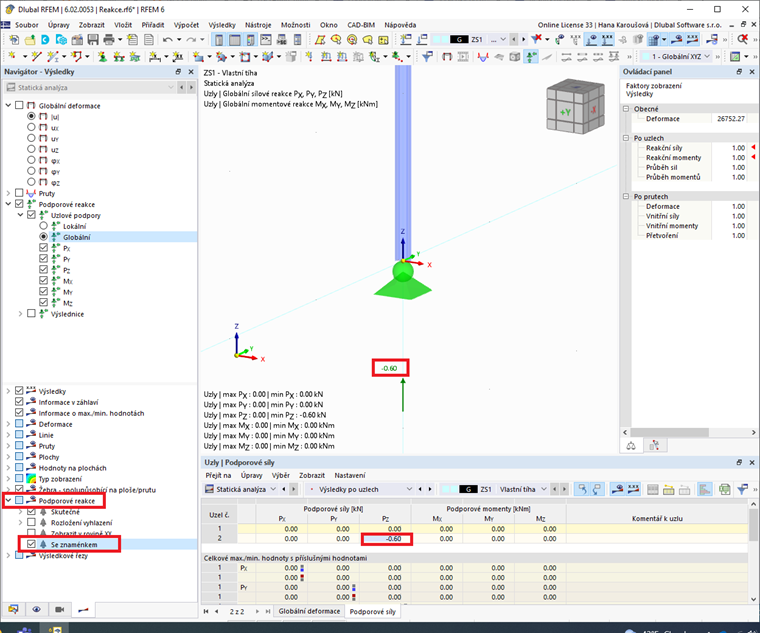Toggle the Globální deformace checkbox

click(19, 105)
